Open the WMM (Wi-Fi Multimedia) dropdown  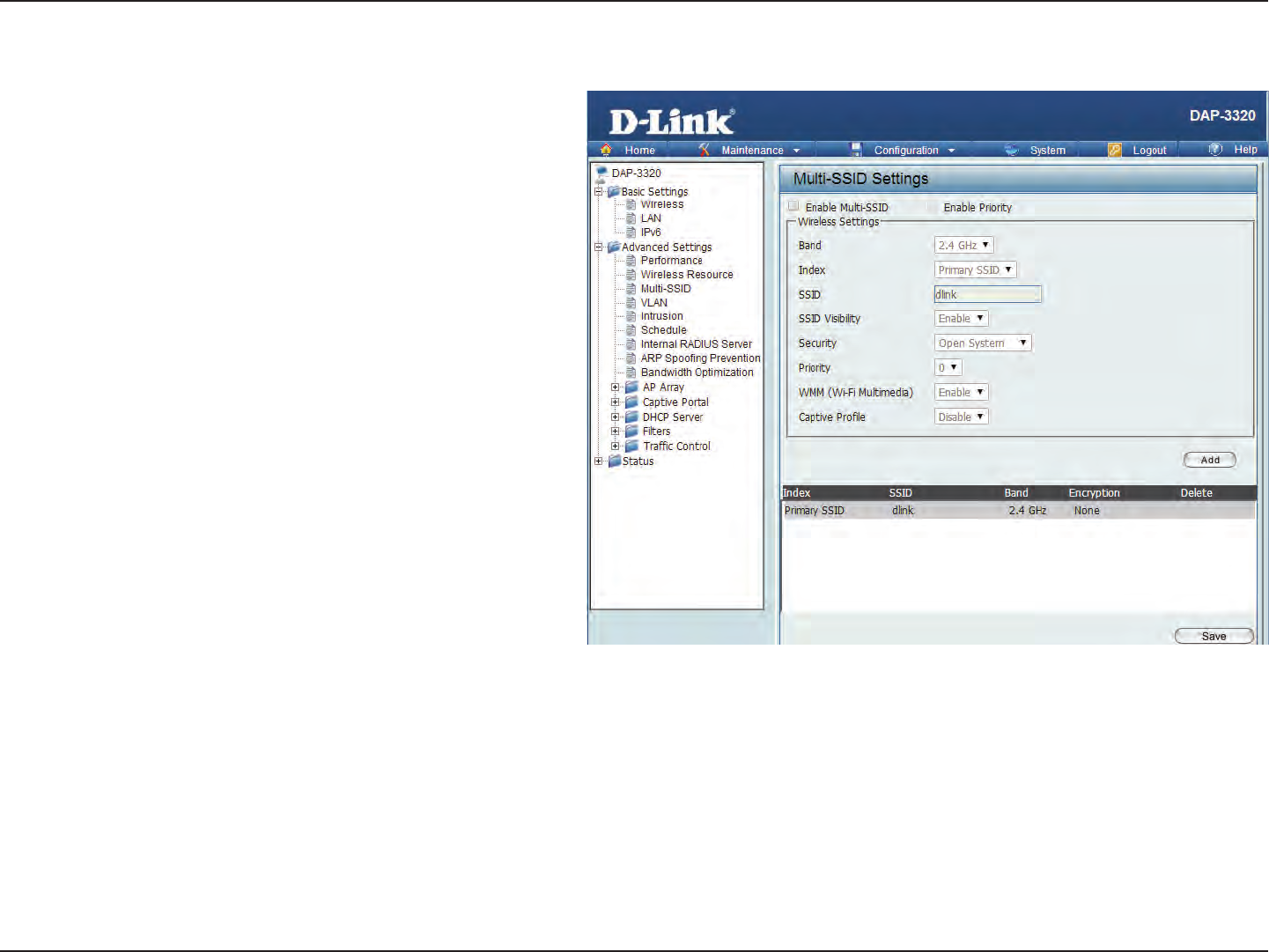pyautogui.click(x=961, y=393)
